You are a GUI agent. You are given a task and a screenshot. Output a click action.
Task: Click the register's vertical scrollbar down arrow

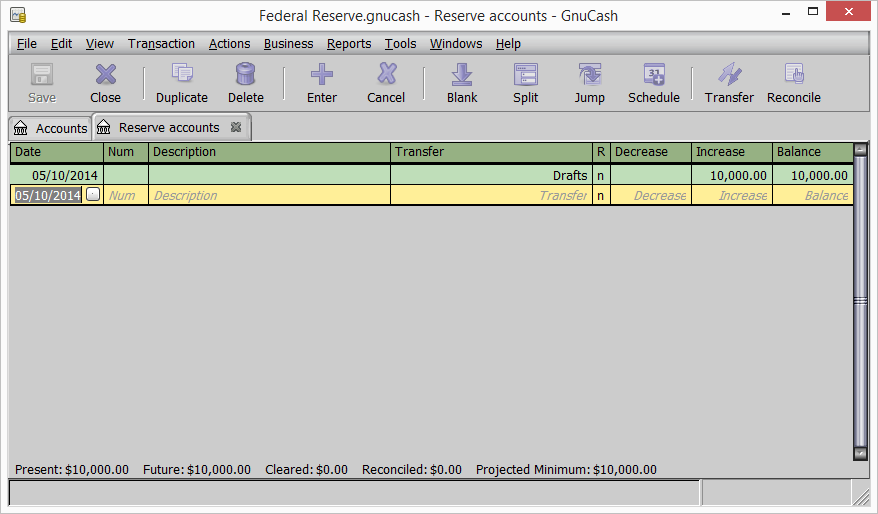(x=860, y=453)
